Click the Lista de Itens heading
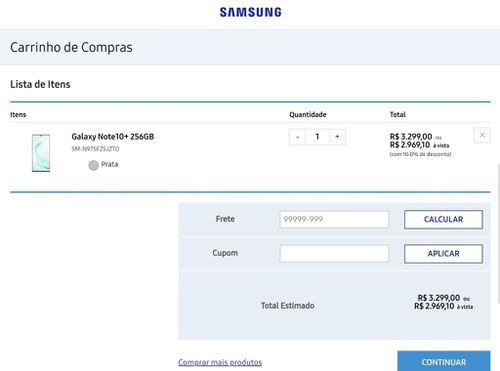Viewport: 500px width, 371px height. point(40,84)
